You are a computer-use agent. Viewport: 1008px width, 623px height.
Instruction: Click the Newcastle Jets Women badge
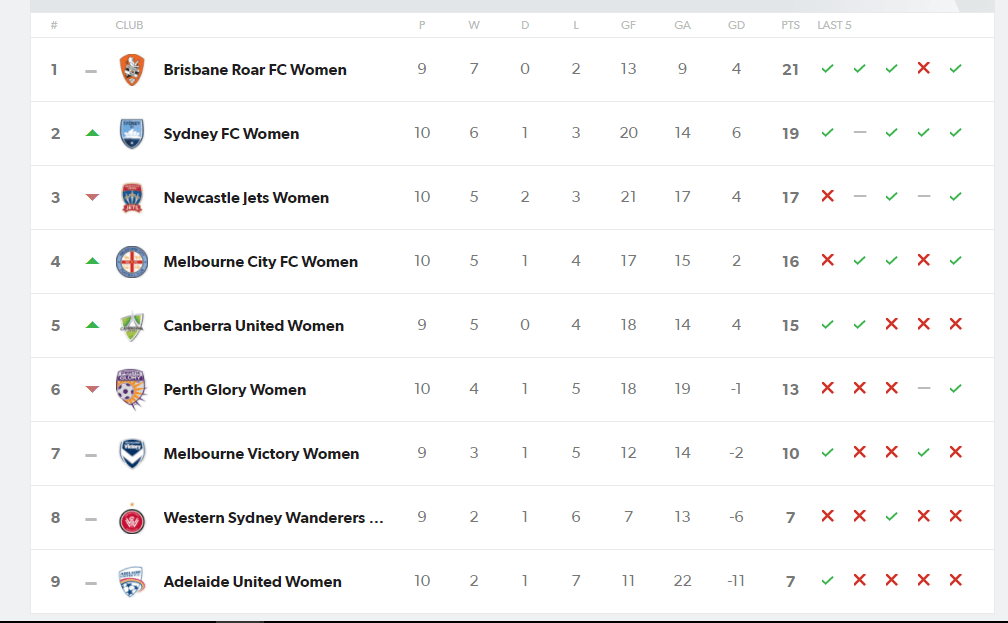pyautogui.click(x=132, y=197)
